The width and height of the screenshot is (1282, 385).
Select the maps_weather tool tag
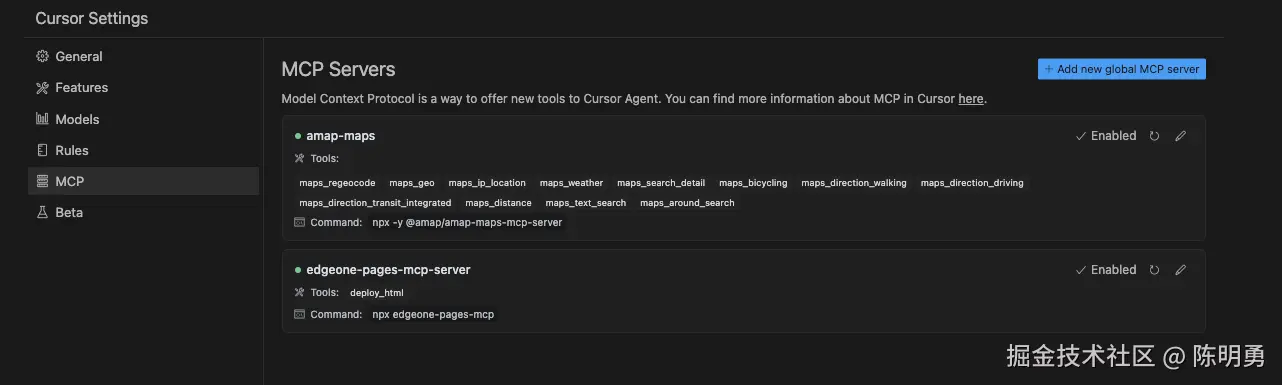[x=571, y=183]
